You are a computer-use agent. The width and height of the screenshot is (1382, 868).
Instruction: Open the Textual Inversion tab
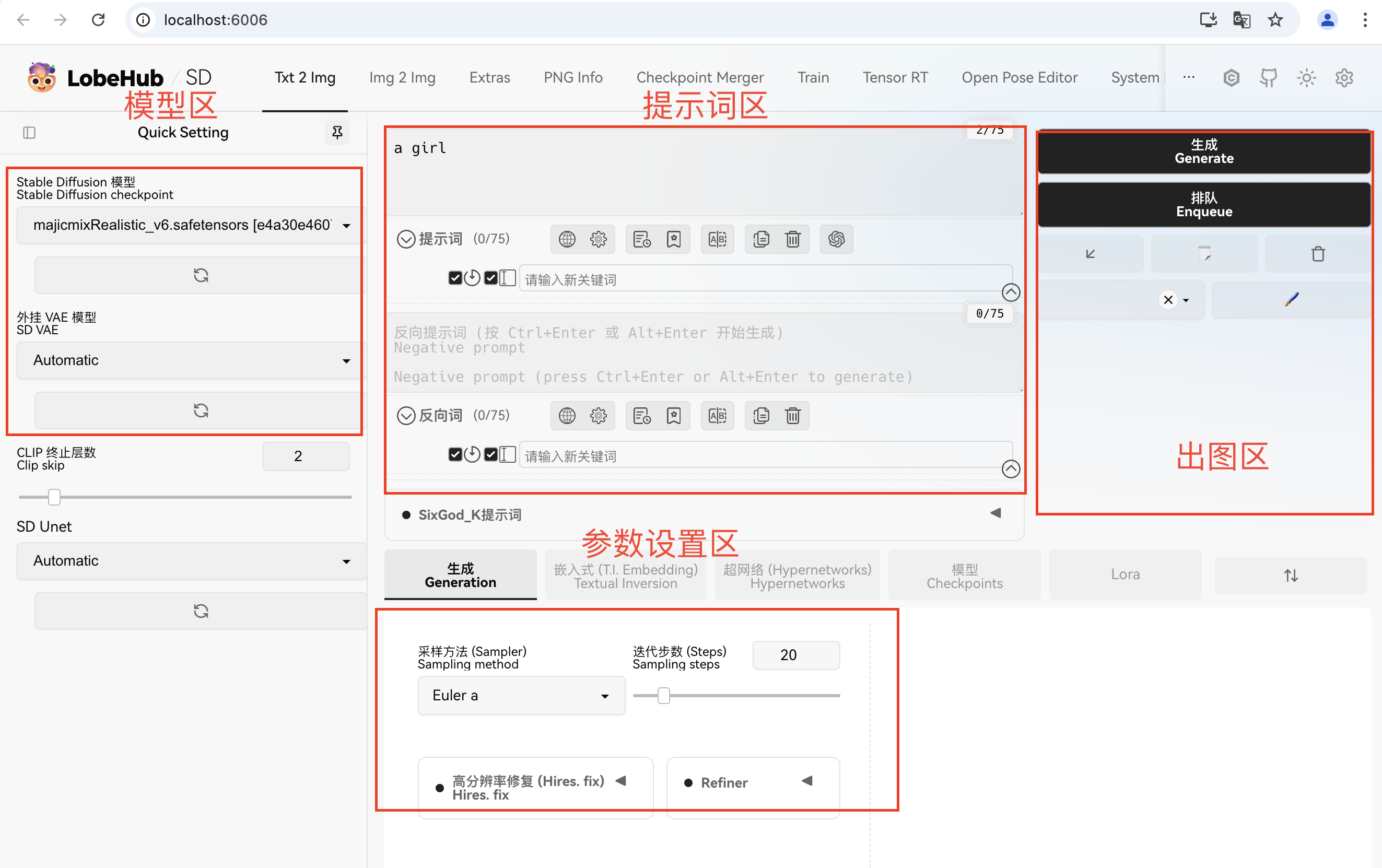click(x=626, y=576)
